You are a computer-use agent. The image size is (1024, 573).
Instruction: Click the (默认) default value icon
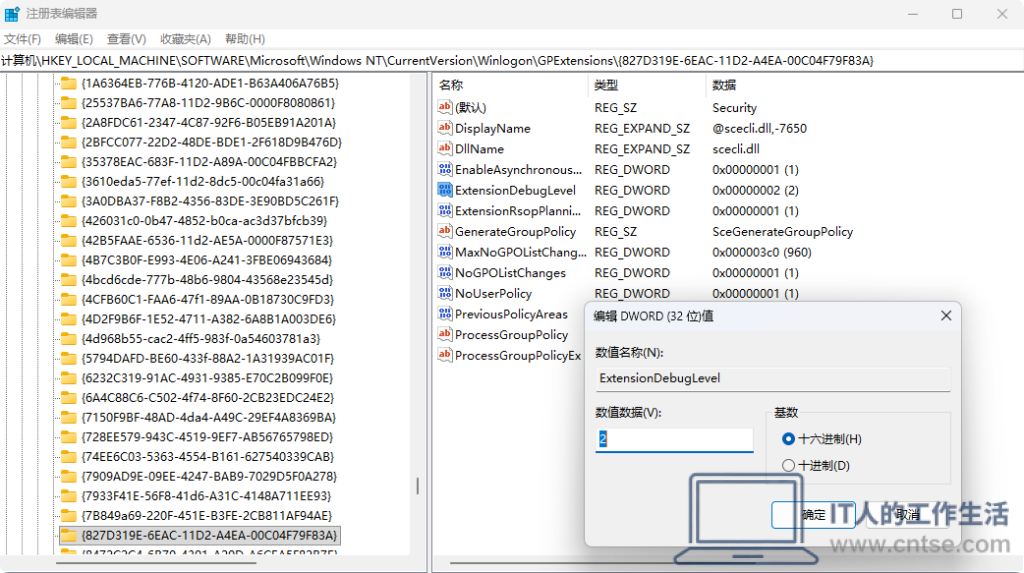click(x=445, y=107)
